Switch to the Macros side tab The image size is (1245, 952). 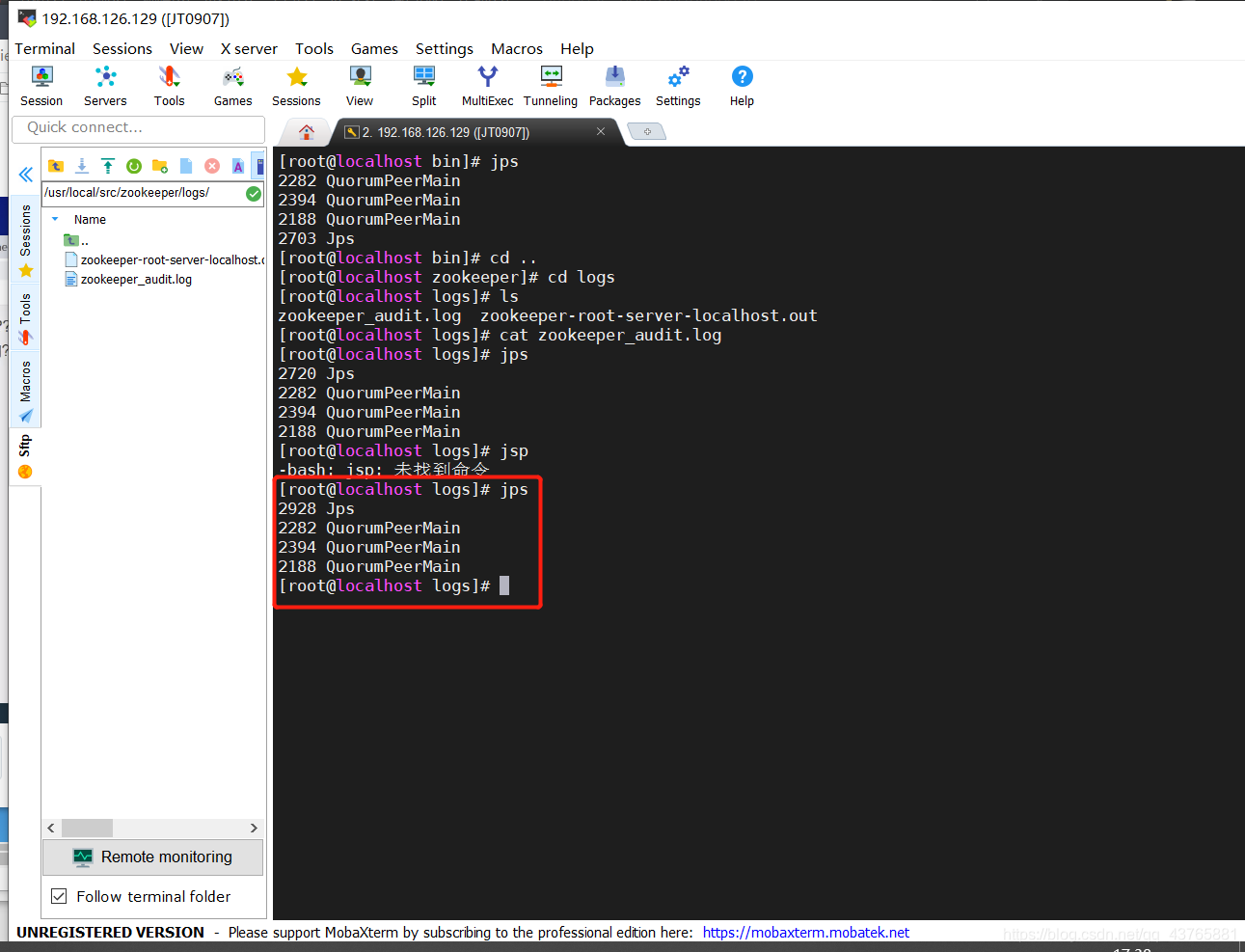coord(26,392)
